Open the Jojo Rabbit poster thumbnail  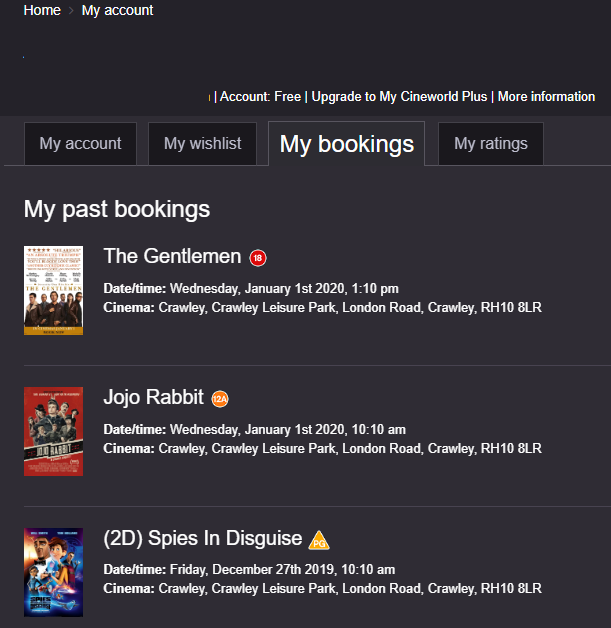[53, 431]
